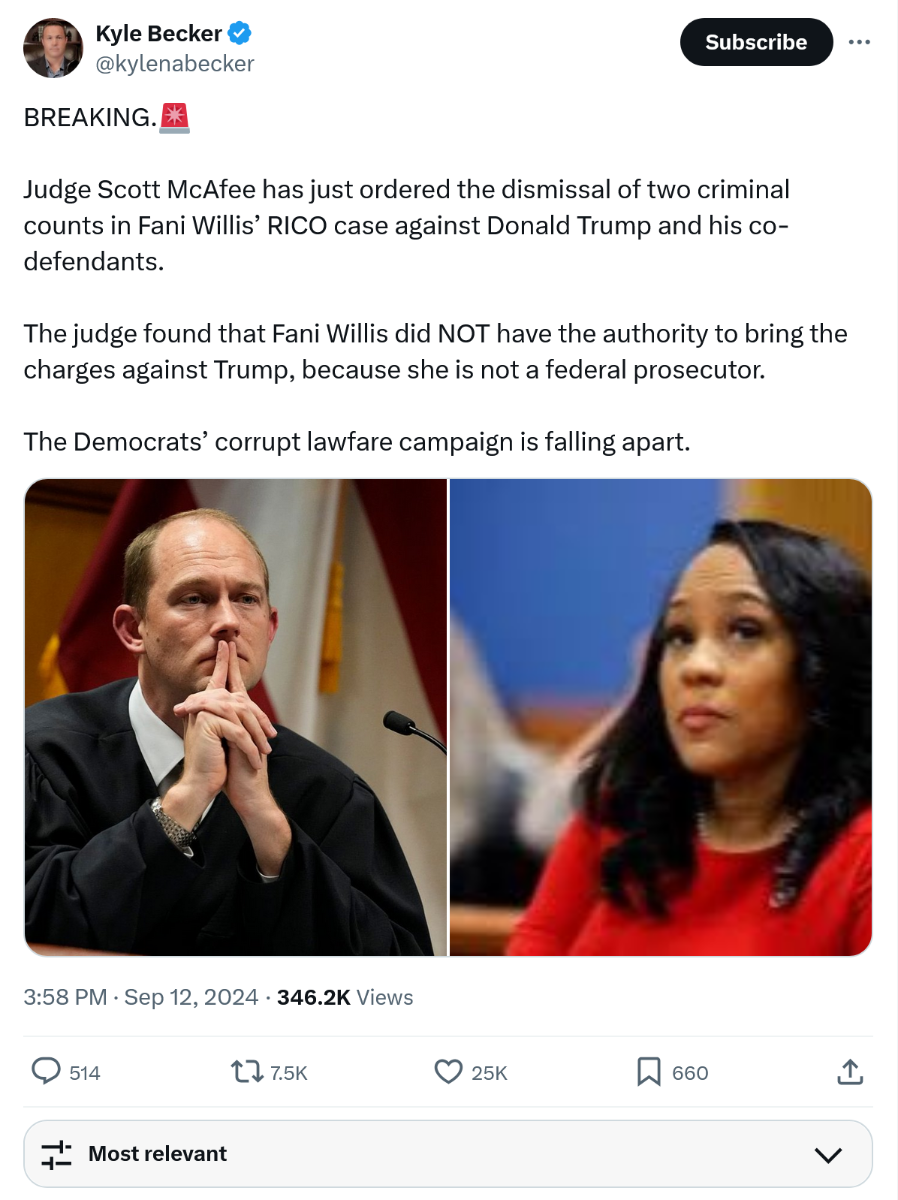Open the three-dot more options menu
Viewport: 898px width, 1200px height.
click(859, 42)
